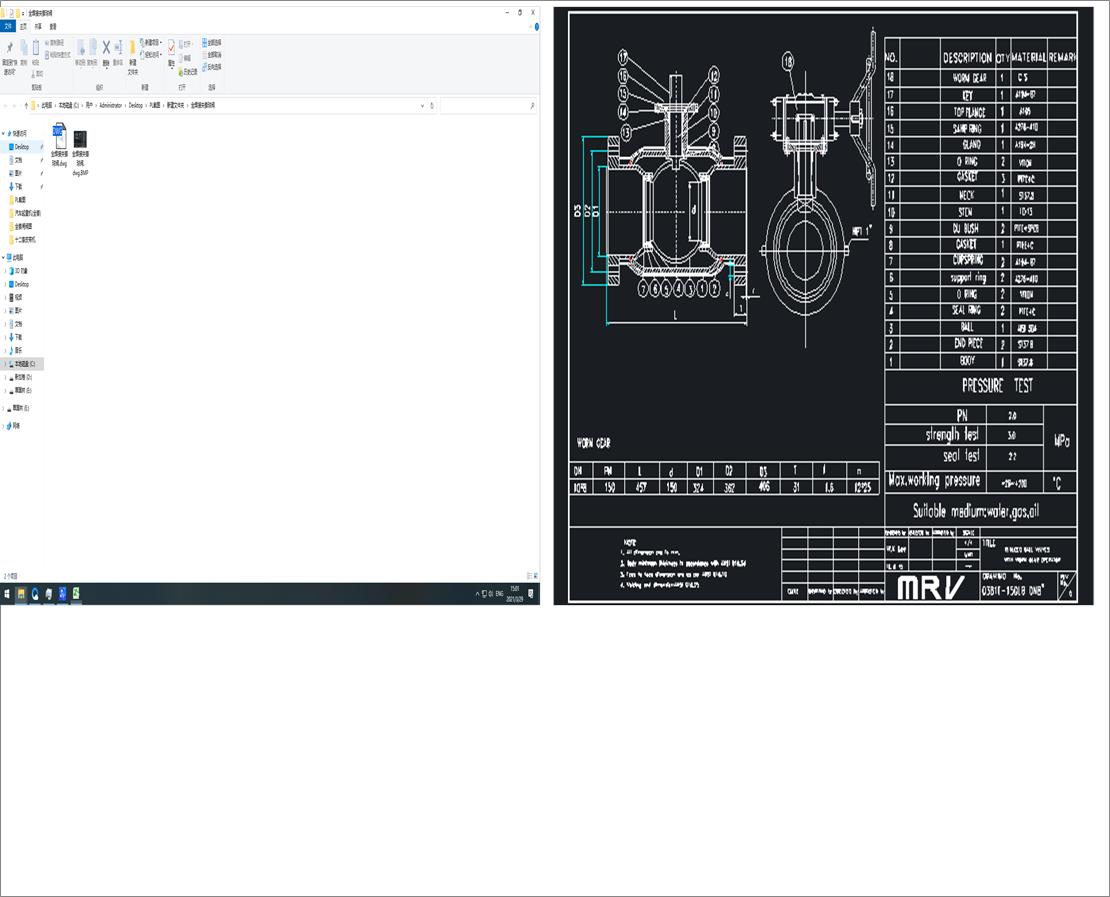The height and width of the screenshot is (897, 1110).
Task: Click Select all in the ribbon
Action: click(x=212, y=42)
